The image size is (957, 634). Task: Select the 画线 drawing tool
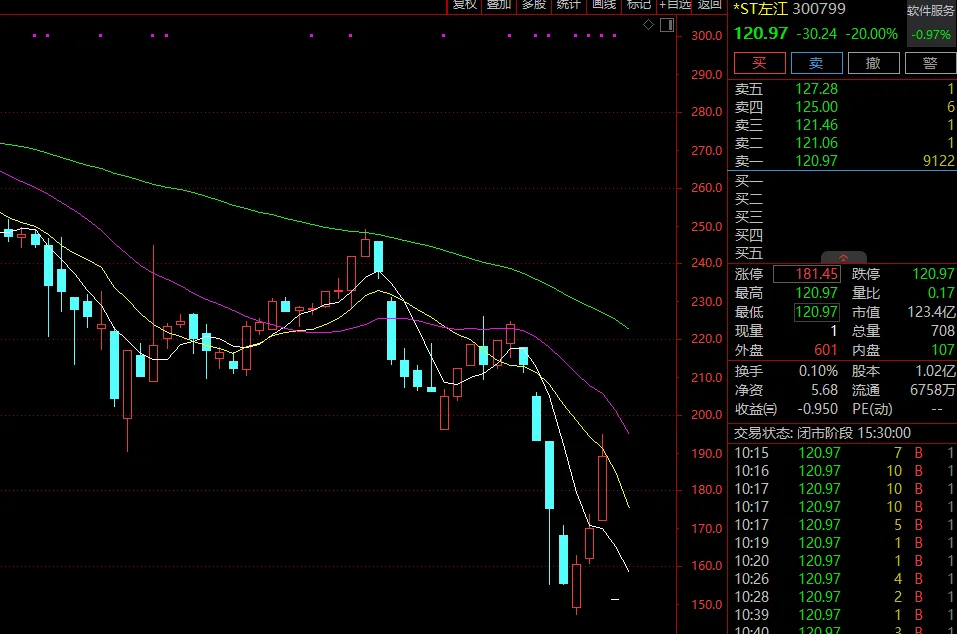pyautogui.click(x=603, y=5)
